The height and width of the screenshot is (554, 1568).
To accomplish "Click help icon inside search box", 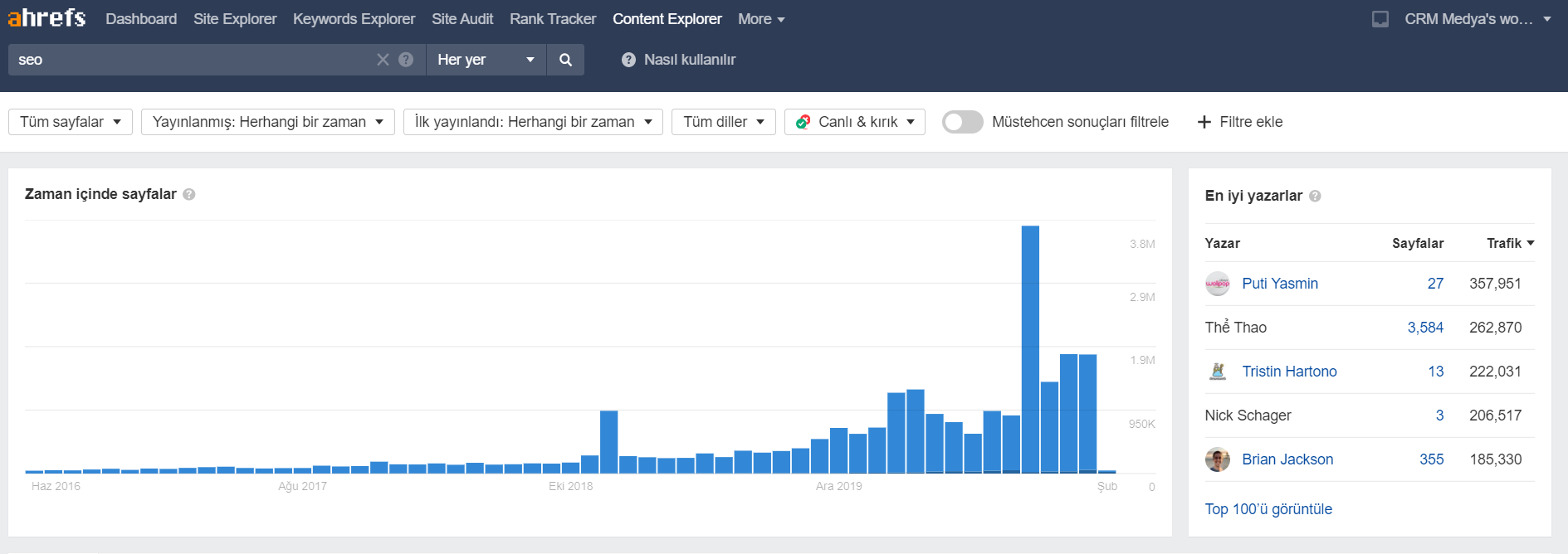I will coord(406,60).
